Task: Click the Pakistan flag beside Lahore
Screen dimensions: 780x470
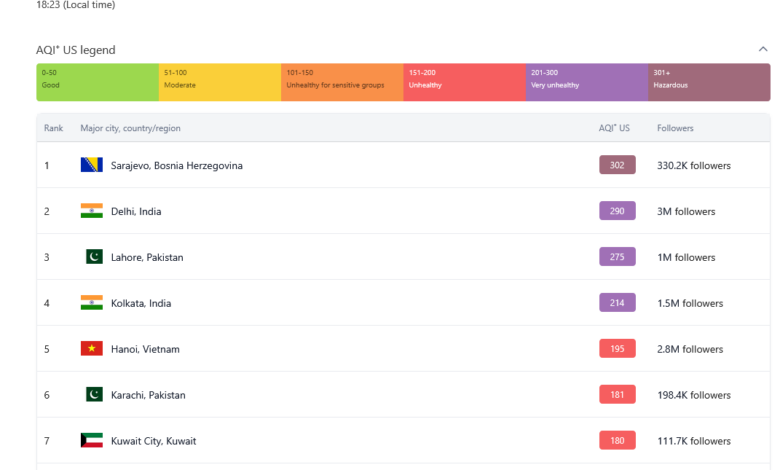Action: click(94, 257)
